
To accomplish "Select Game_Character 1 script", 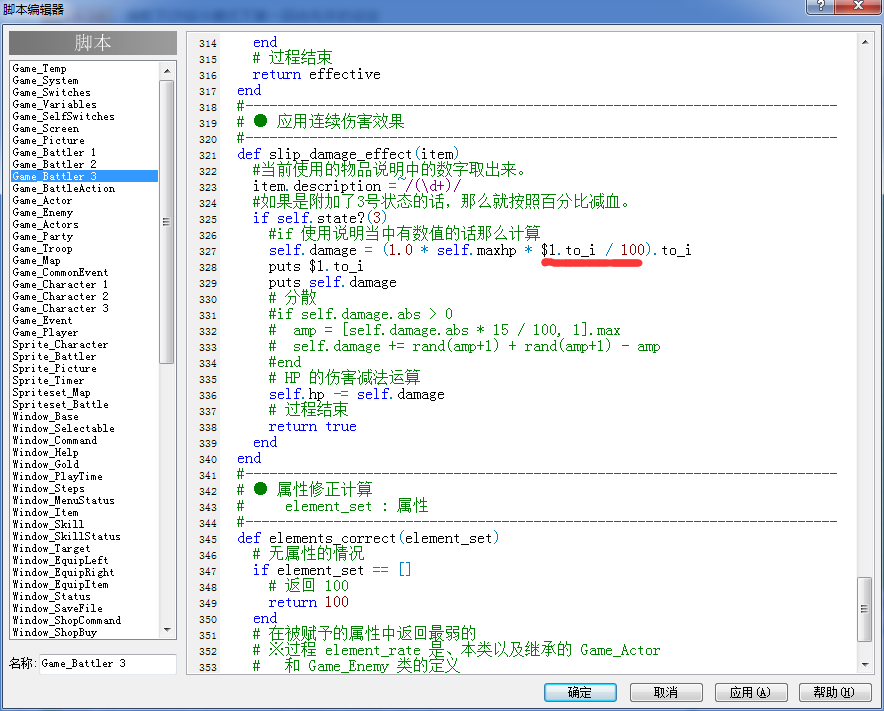I will (x=60, y=284).
